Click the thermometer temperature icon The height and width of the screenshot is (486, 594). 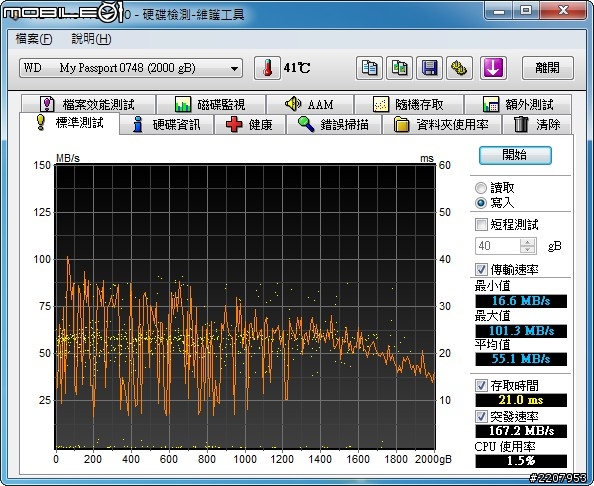point(267,68)
